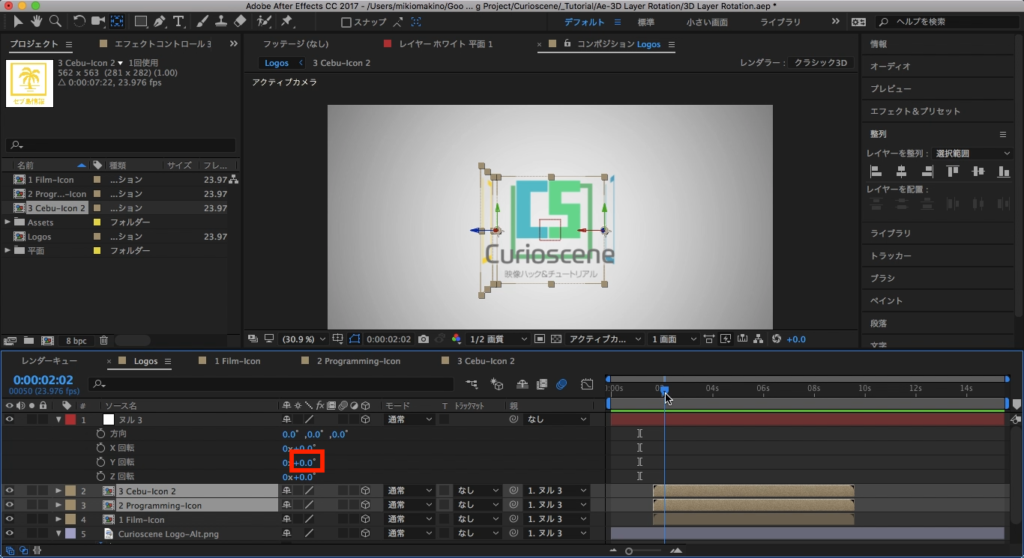
Task: Collapse the ヌル 3 layer properties
Action: (x=58, y=420)
